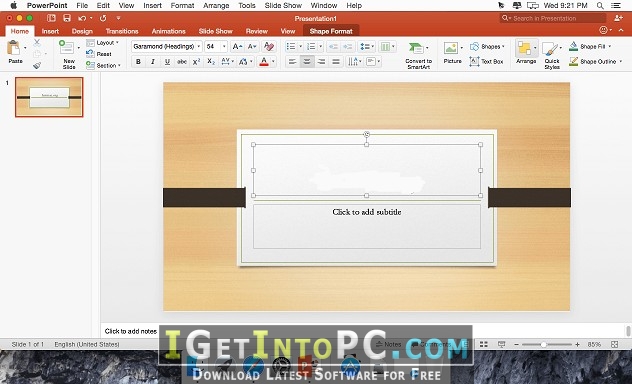Open the Arrange tool

526,52
